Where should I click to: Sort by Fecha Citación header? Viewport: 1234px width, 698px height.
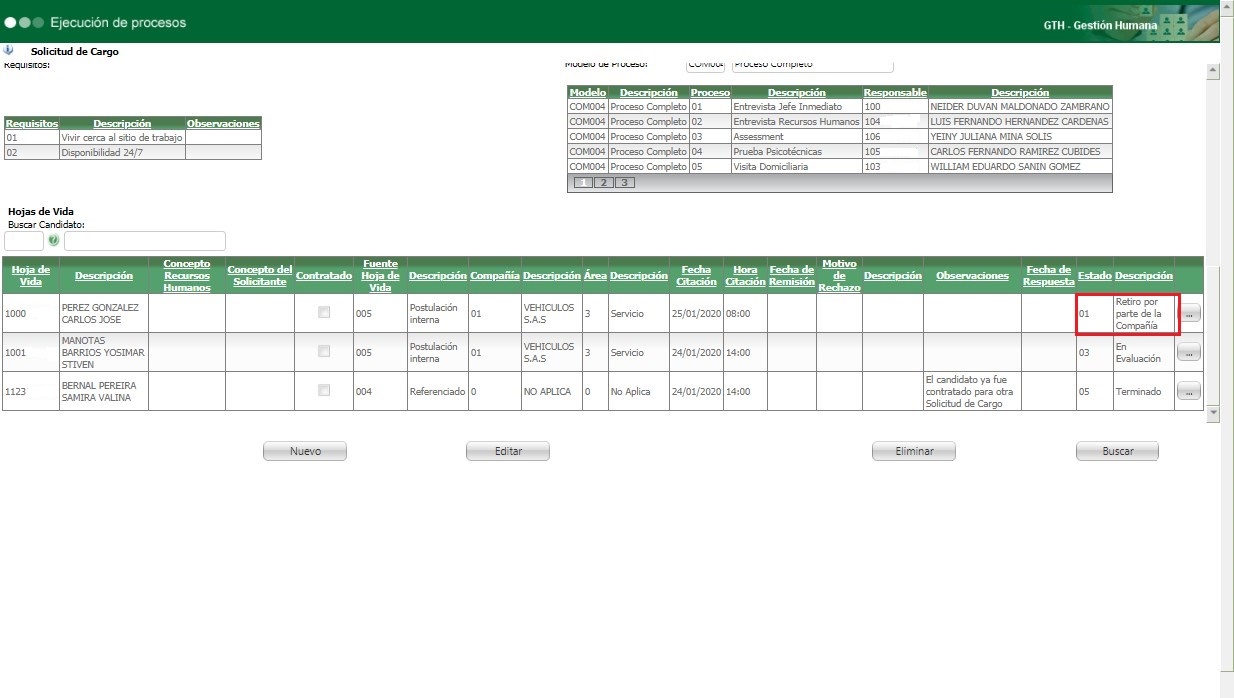tap(696, 275)
